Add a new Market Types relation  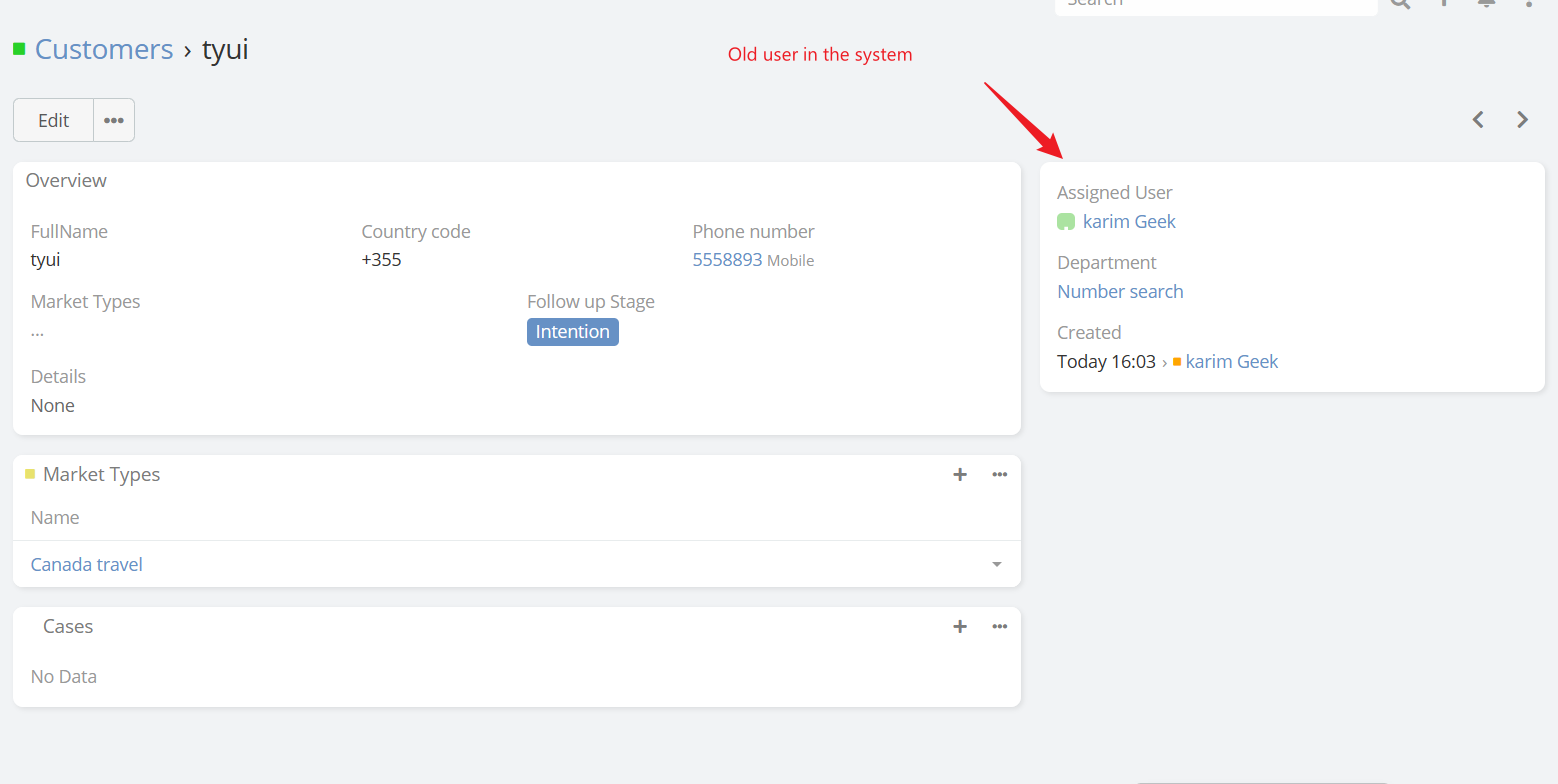pos(960,474)
